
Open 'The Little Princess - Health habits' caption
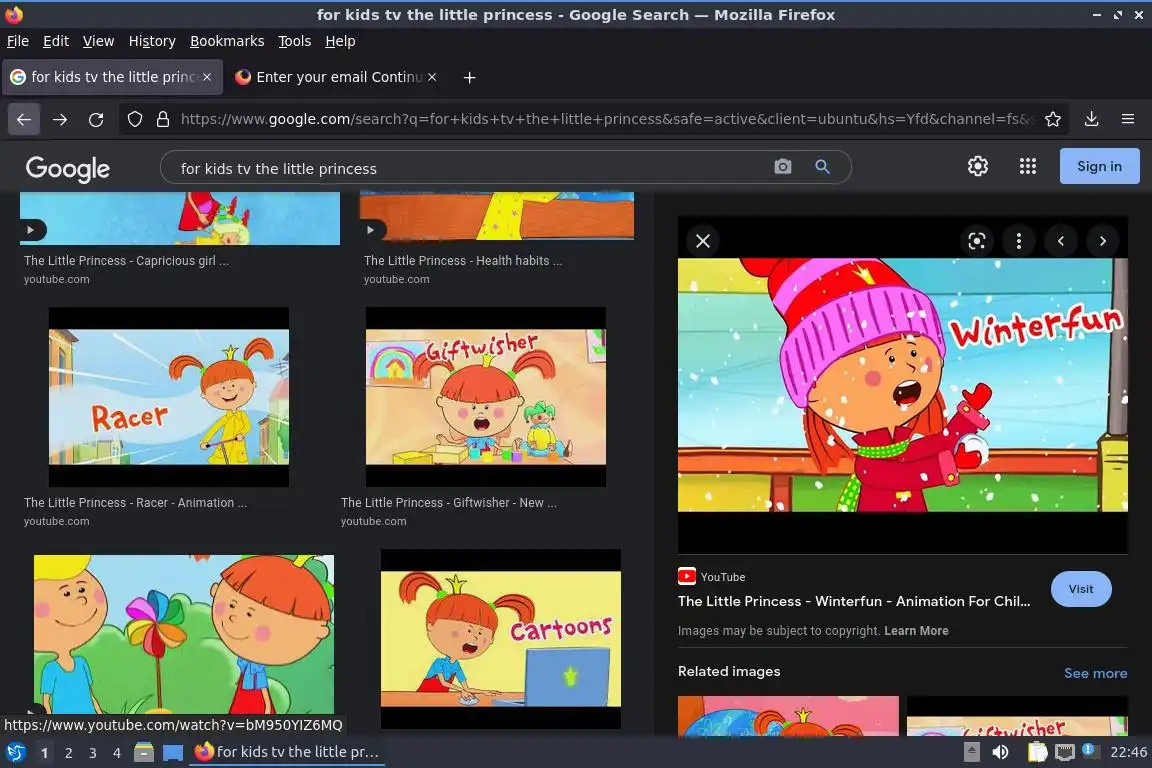pos(463,261)
